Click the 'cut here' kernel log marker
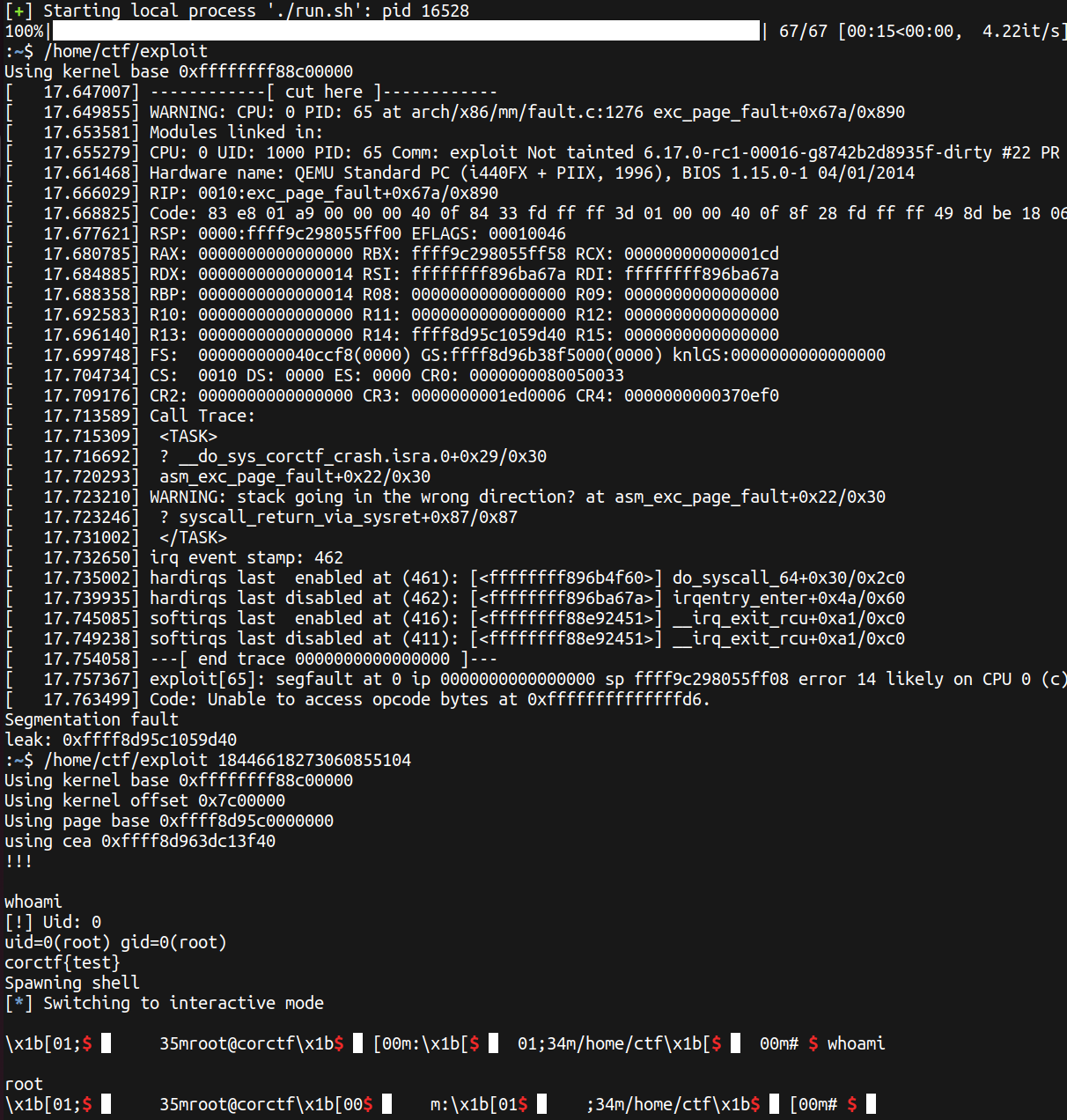The height and width of the screenshot is (1120, 1067). [323, 92]
